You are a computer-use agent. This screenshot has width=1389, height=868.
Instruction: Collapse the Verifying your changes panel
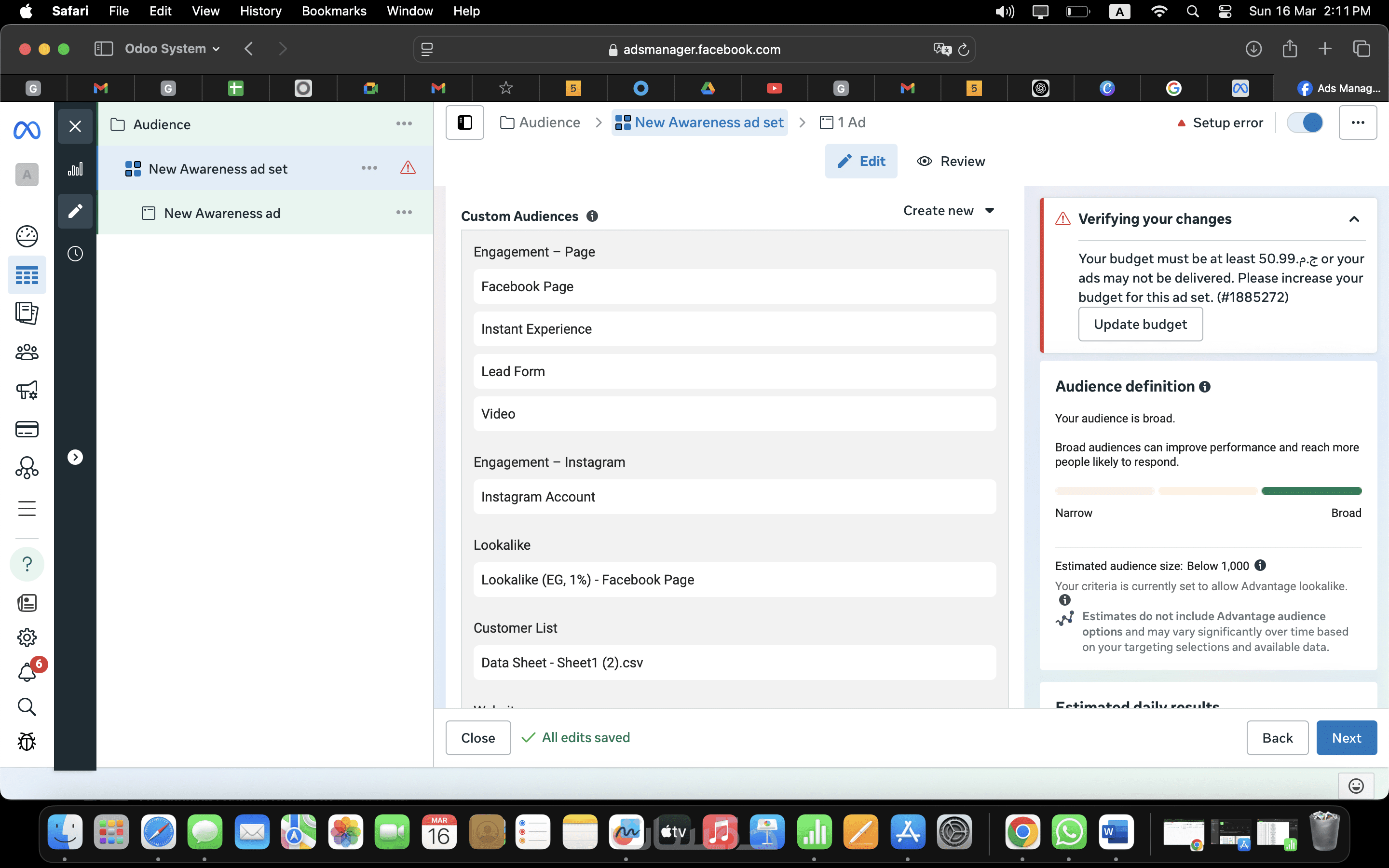1354,219
